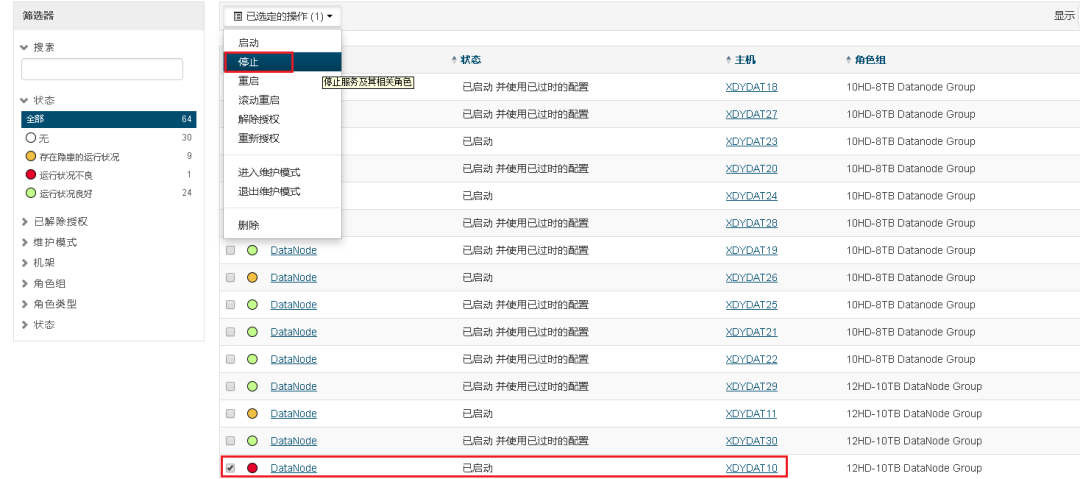The image size is (1080, 479).
Task: Choose 重启 from the actions menu
Action: tap(282, 81)
